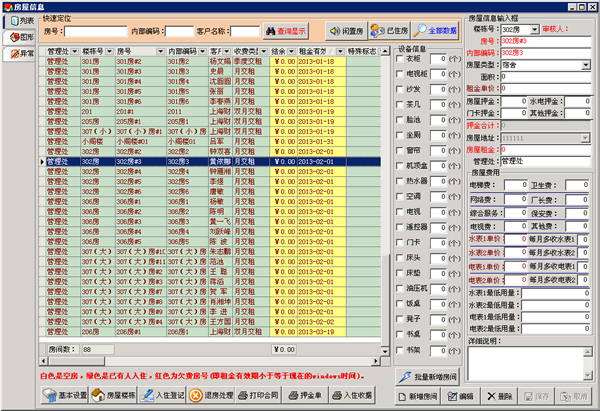
Task: Show 全部数据 all data
Action: click(x=435, y=31)
